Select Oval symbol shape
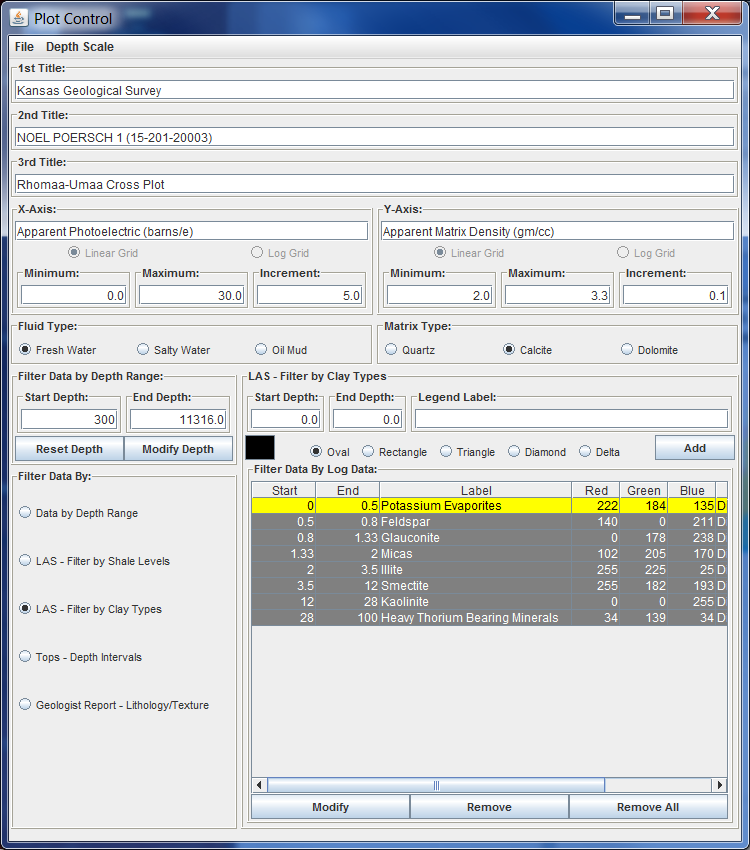 [x=329, y=452]
